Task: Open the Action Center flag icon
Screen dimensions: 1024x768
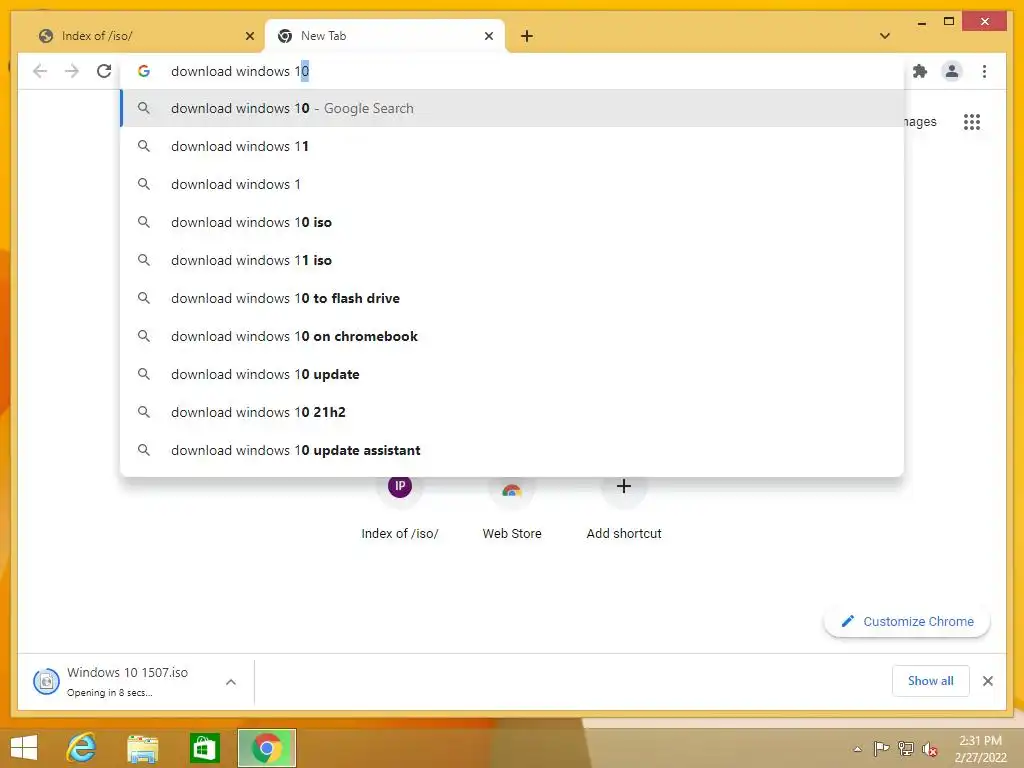Action: tap(881, 748)
